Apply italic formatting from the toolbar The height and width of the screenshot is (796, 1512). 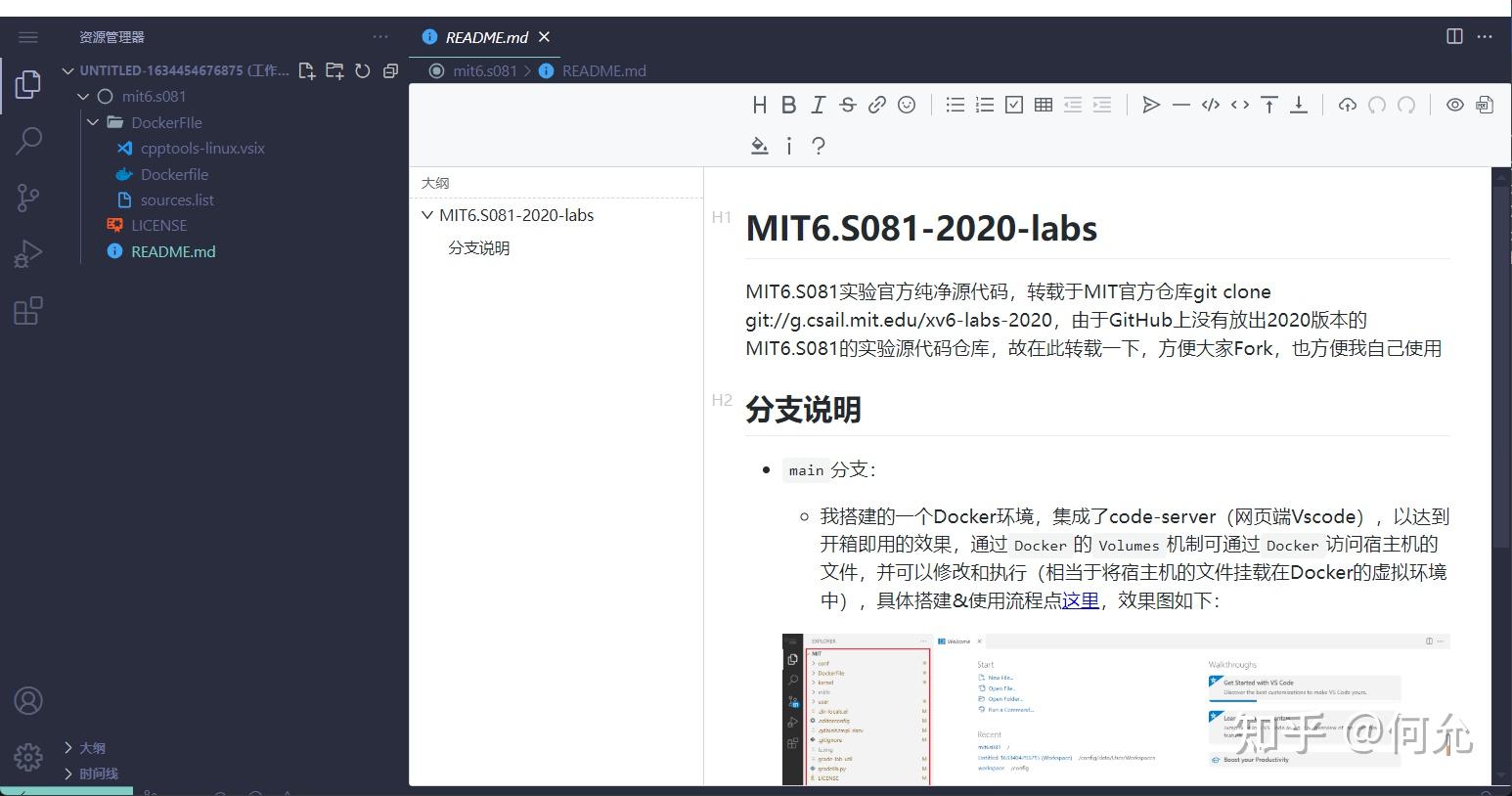click(818, 105)
